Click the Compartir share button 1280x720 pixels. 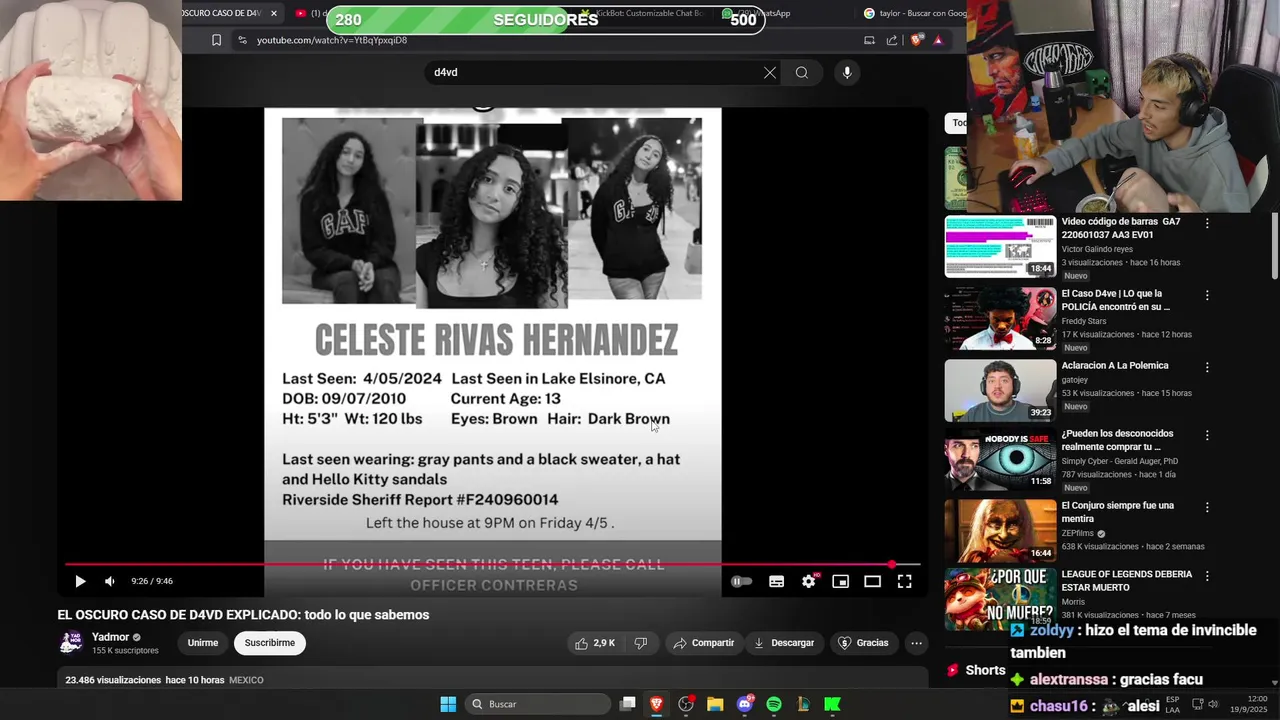tap(704, 643)
